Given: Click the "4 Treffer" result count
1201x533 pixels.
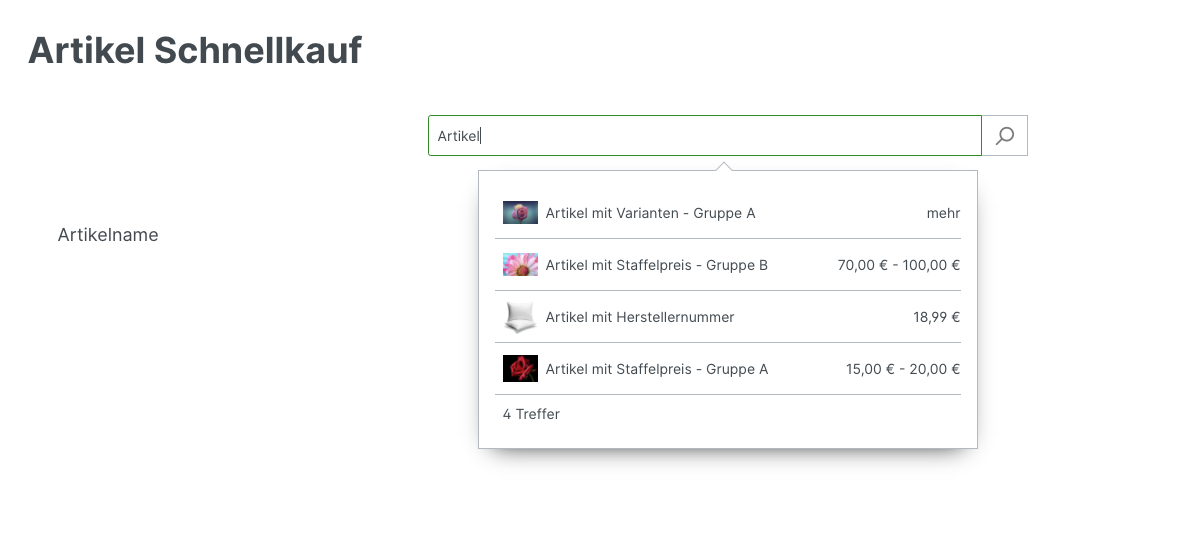Looking at the screenshot, I should pos(531,414).
